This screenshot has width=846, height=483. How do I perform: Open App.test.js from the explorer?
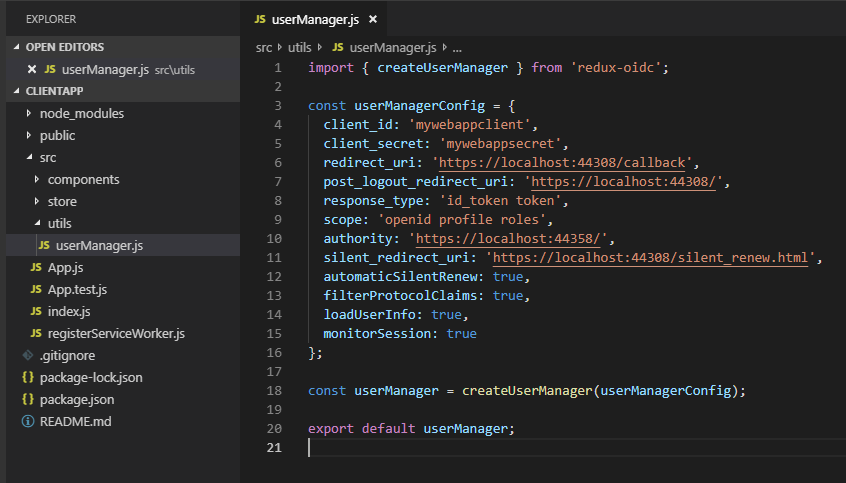point(78,290)
